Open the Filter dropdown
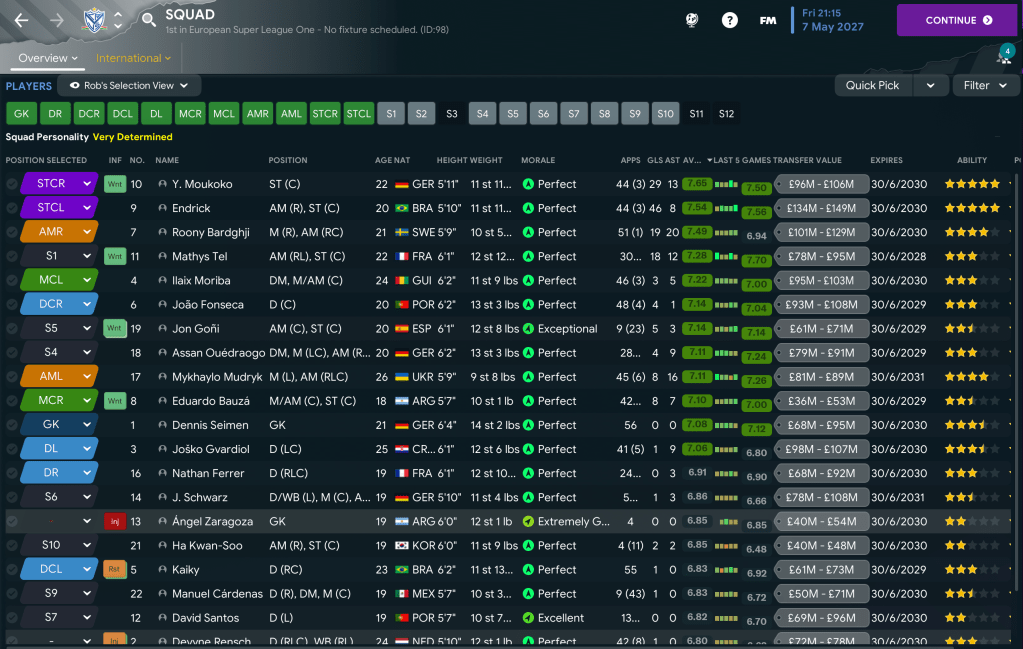This screenshot has height=649, width=1023. point(985,86)
